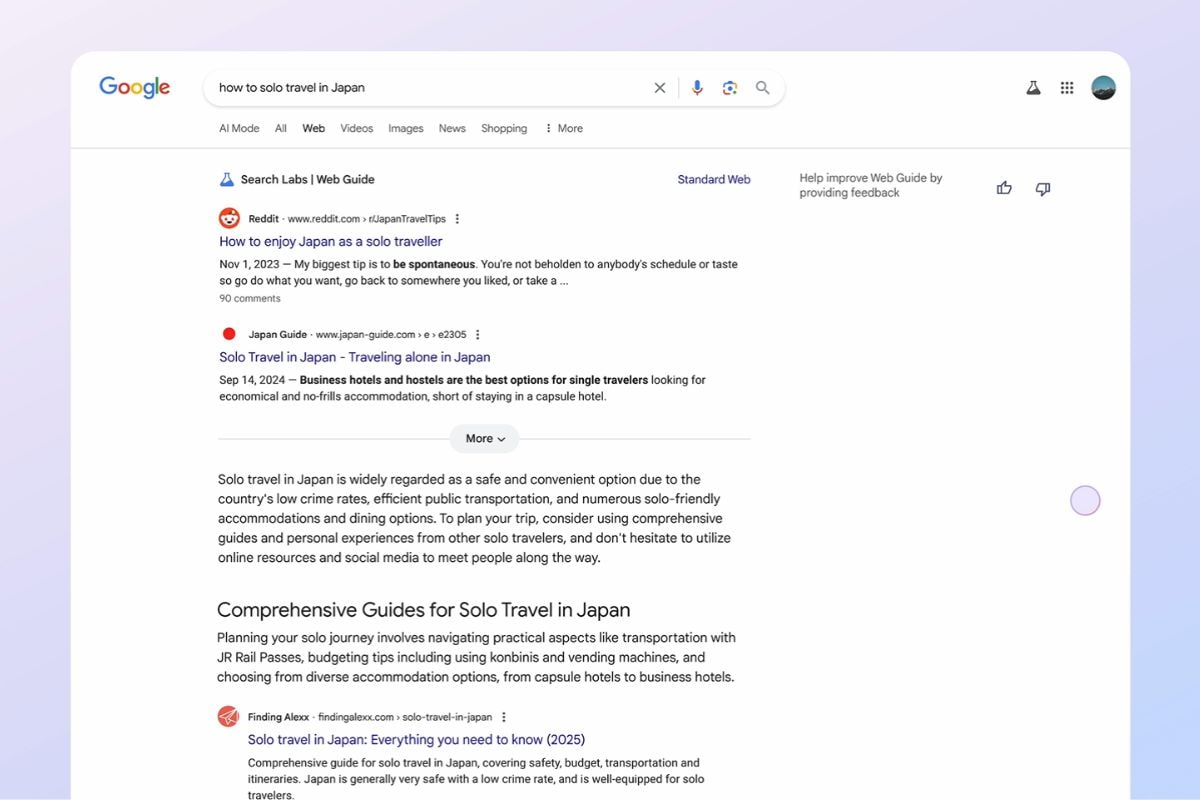Open 'Solo Travel in Japan - Traveling alone in Japan'

click(355, 357)
